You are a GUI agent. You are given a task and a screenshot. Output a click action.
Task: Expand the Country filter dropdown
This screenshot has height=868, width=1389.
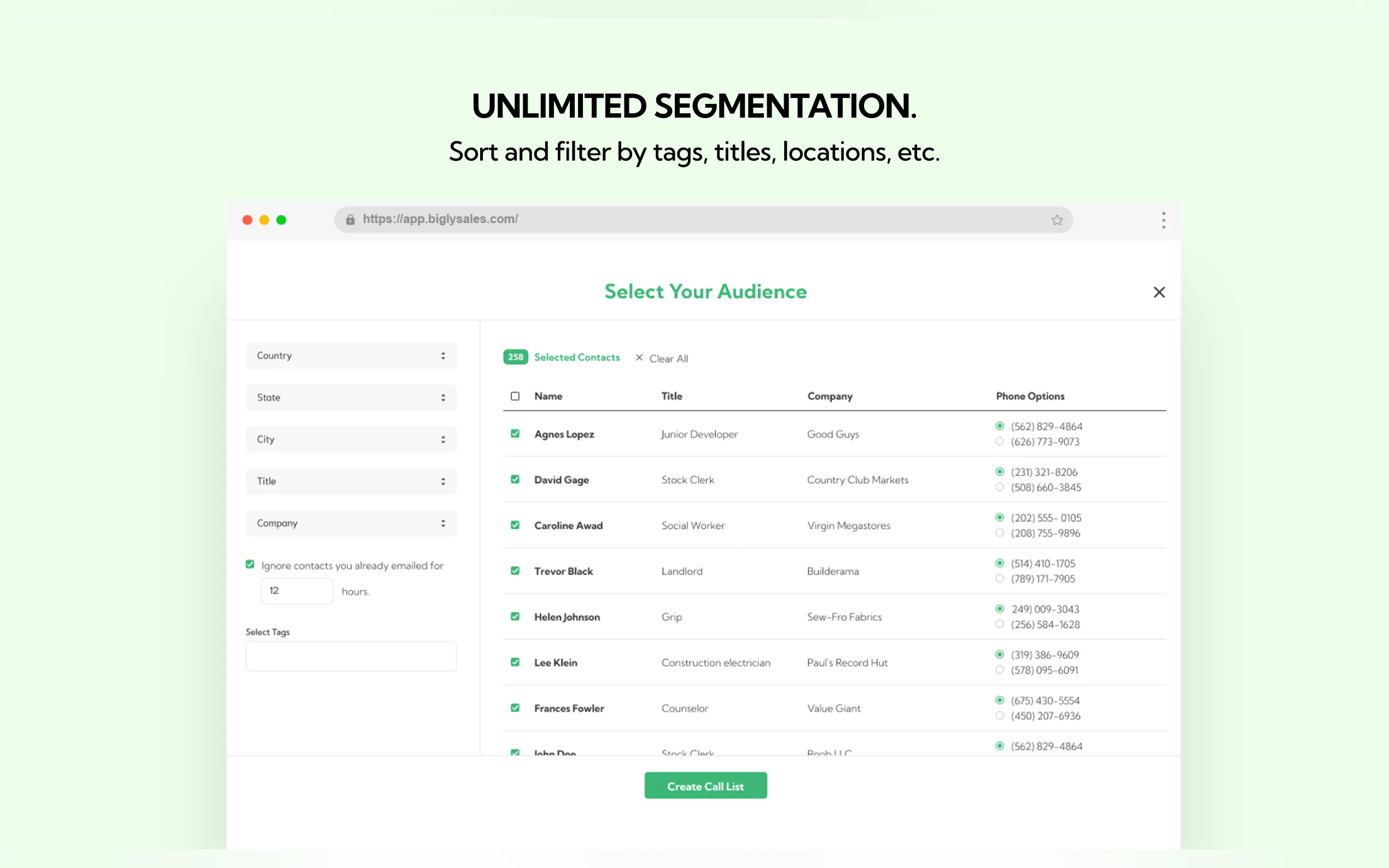click(351, 356)
